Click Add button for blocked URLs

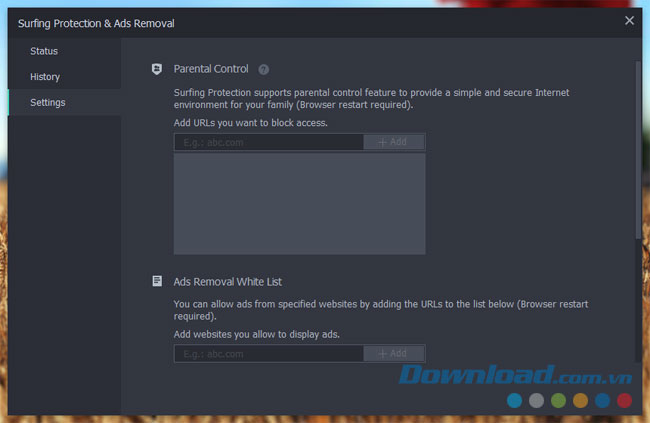pyautogui.click(x=394, y=142)
